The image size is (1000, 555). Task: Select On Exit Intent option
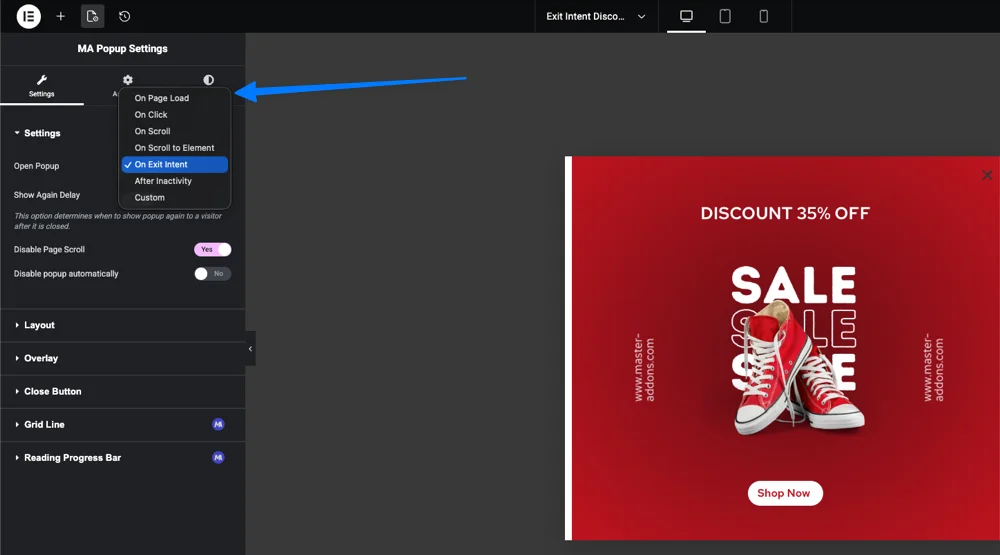(175, 165)
